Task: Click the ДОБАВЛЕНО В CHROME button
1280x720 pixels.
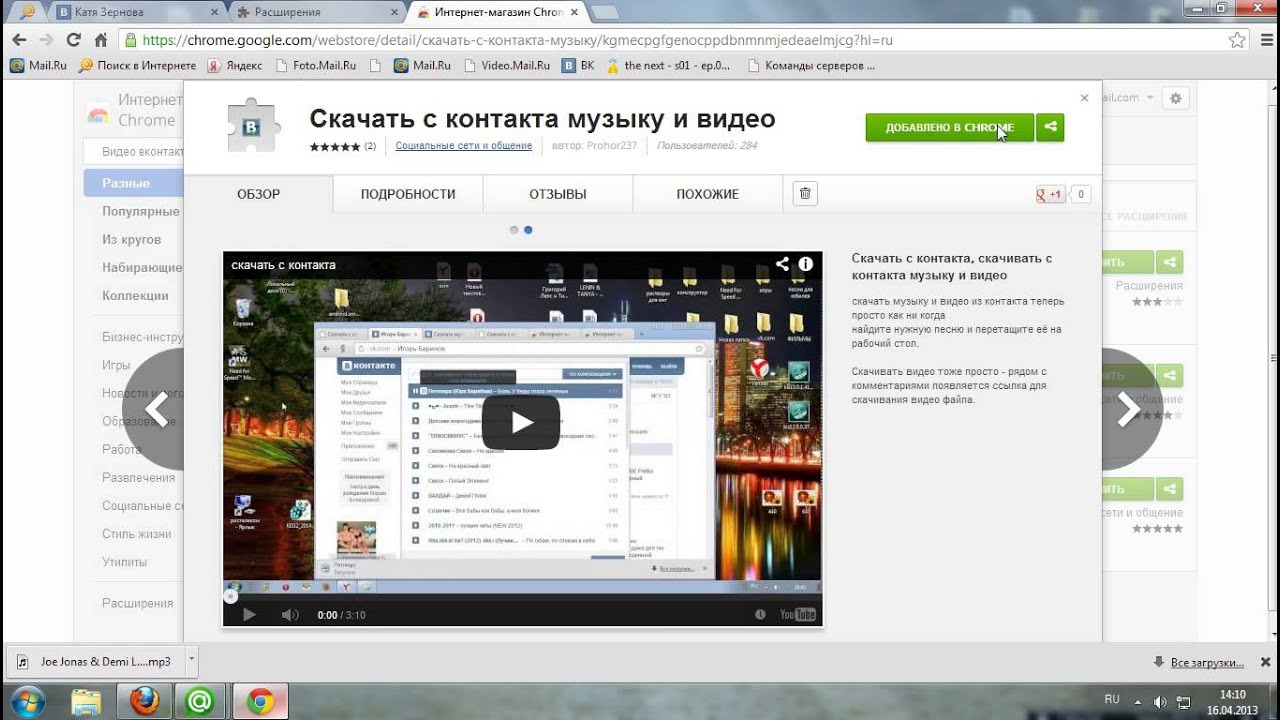Action: [950, 127]
